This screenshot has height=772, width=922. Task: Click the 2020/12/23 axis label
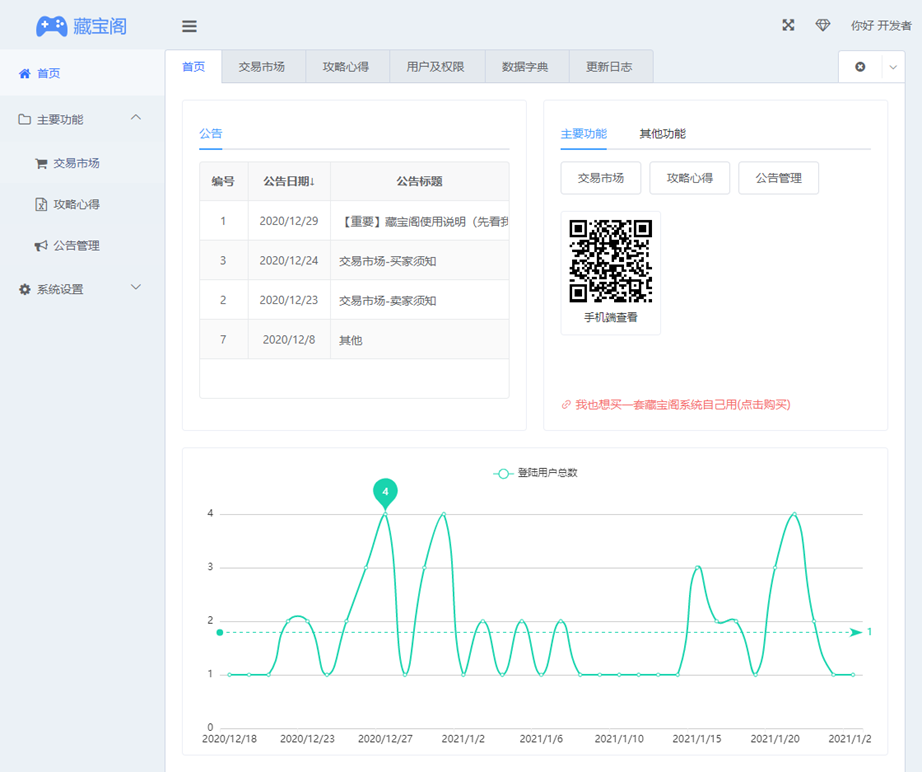click(x=307, y=739)
